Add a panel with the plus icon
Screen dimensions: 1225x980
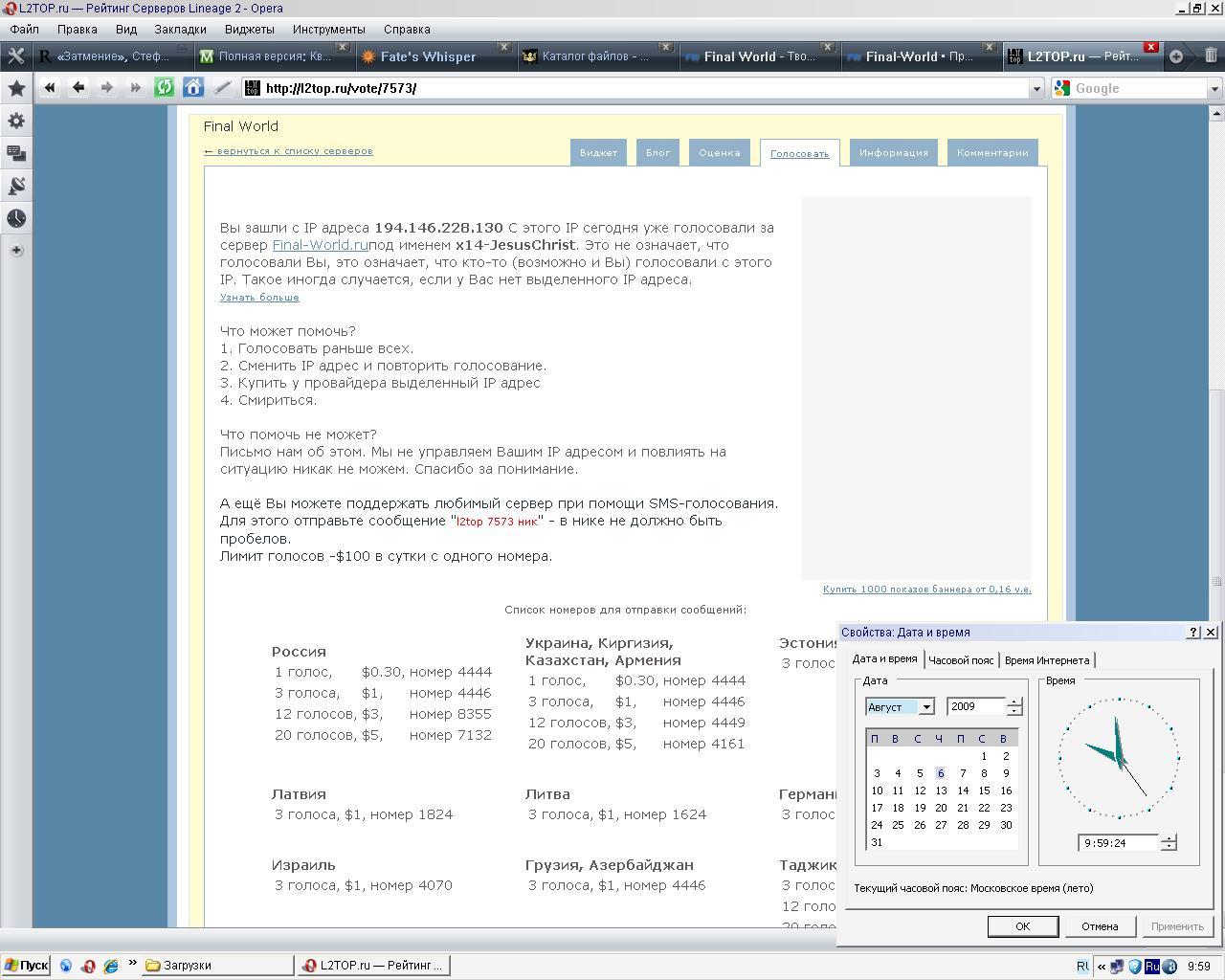tap(16, 251)
